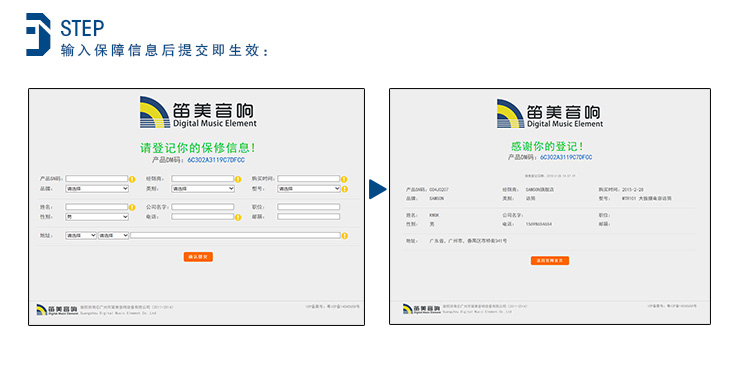The width and height of the screenshot is (738, 379).
Task: Click the warning icon beside 购买时间 field
Action: [x=344, y=179]
